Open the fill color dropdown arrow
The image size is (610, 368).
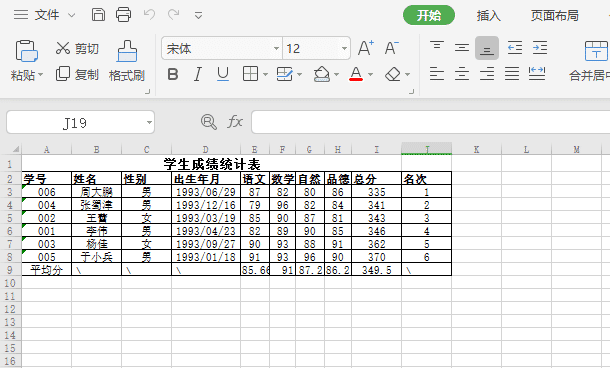[337, 74]
